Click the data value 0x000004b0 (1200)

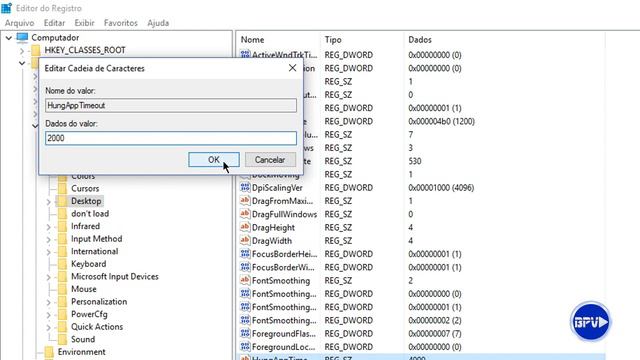pyautogui.click(x=441, y=121)
